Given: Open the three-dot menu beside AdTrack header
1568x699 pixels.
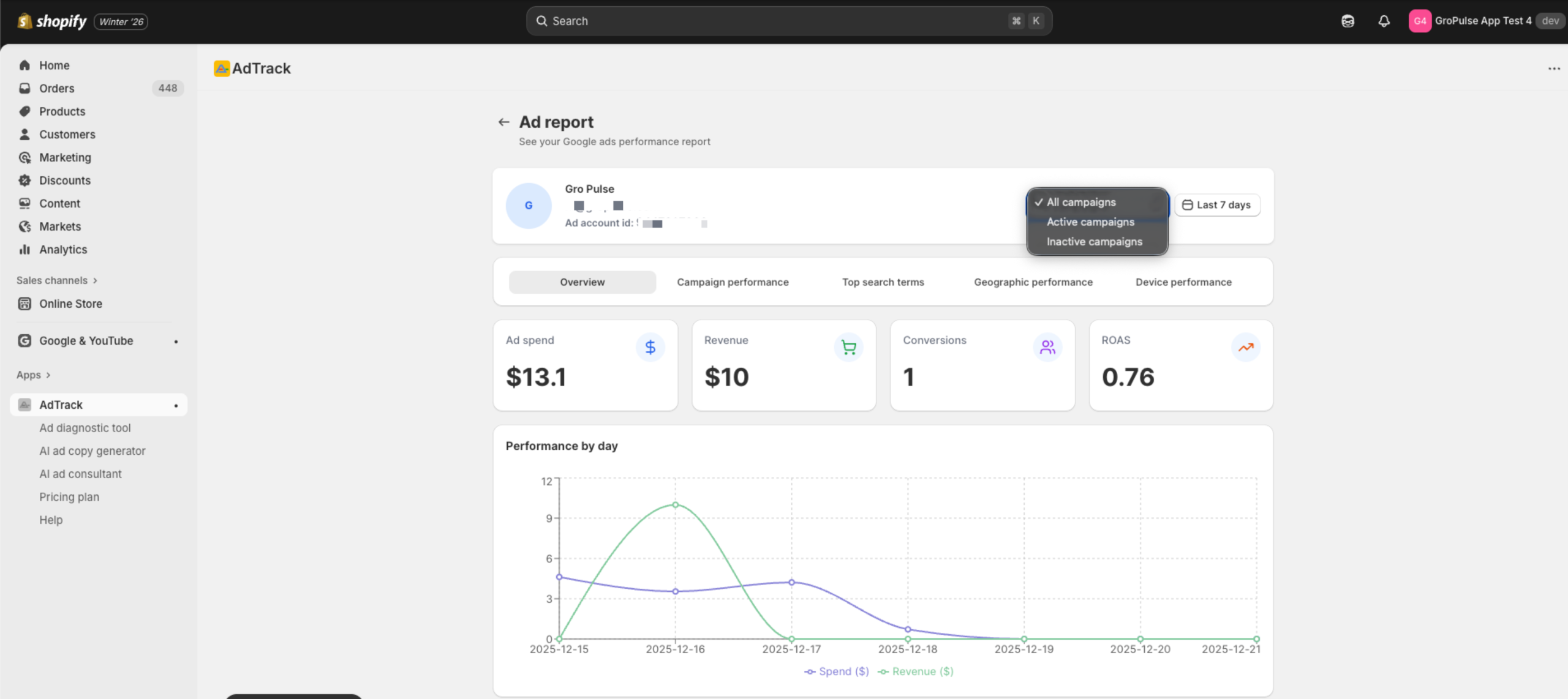Looking at the screenshot, I should pos(1554,69).
